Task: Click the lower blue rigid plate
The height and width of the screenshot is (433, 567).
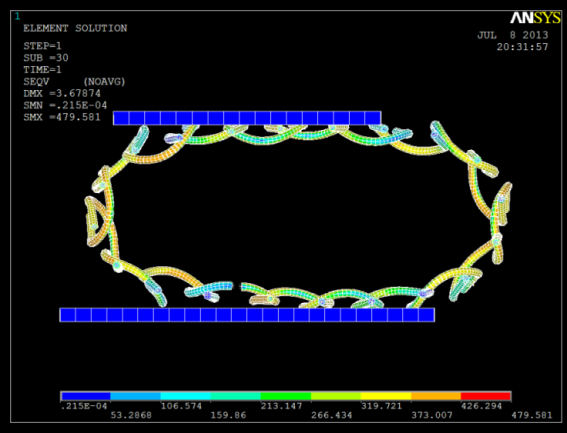Action: point(247,315)
